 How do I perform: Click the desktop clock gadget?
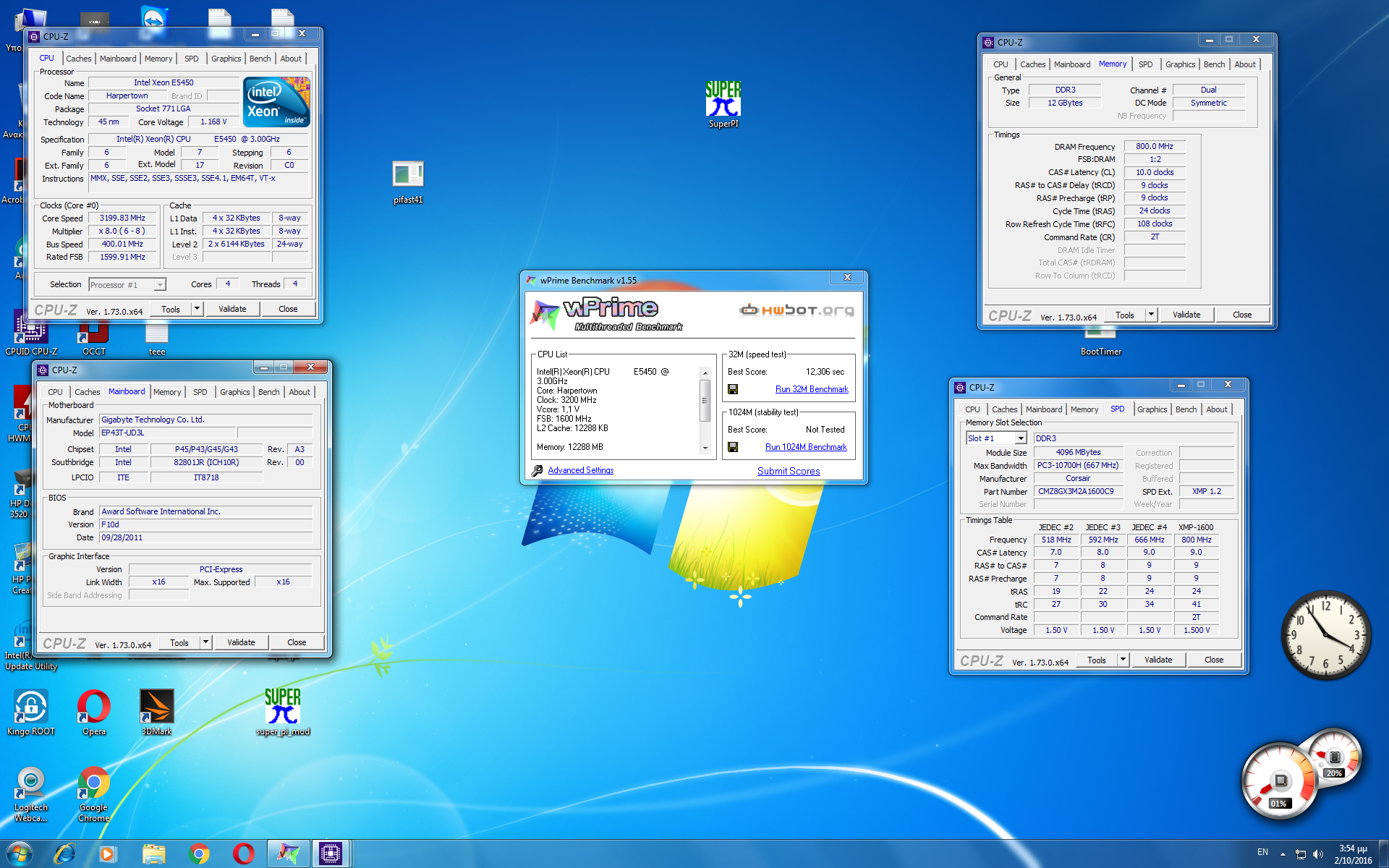click(1326, 634)
